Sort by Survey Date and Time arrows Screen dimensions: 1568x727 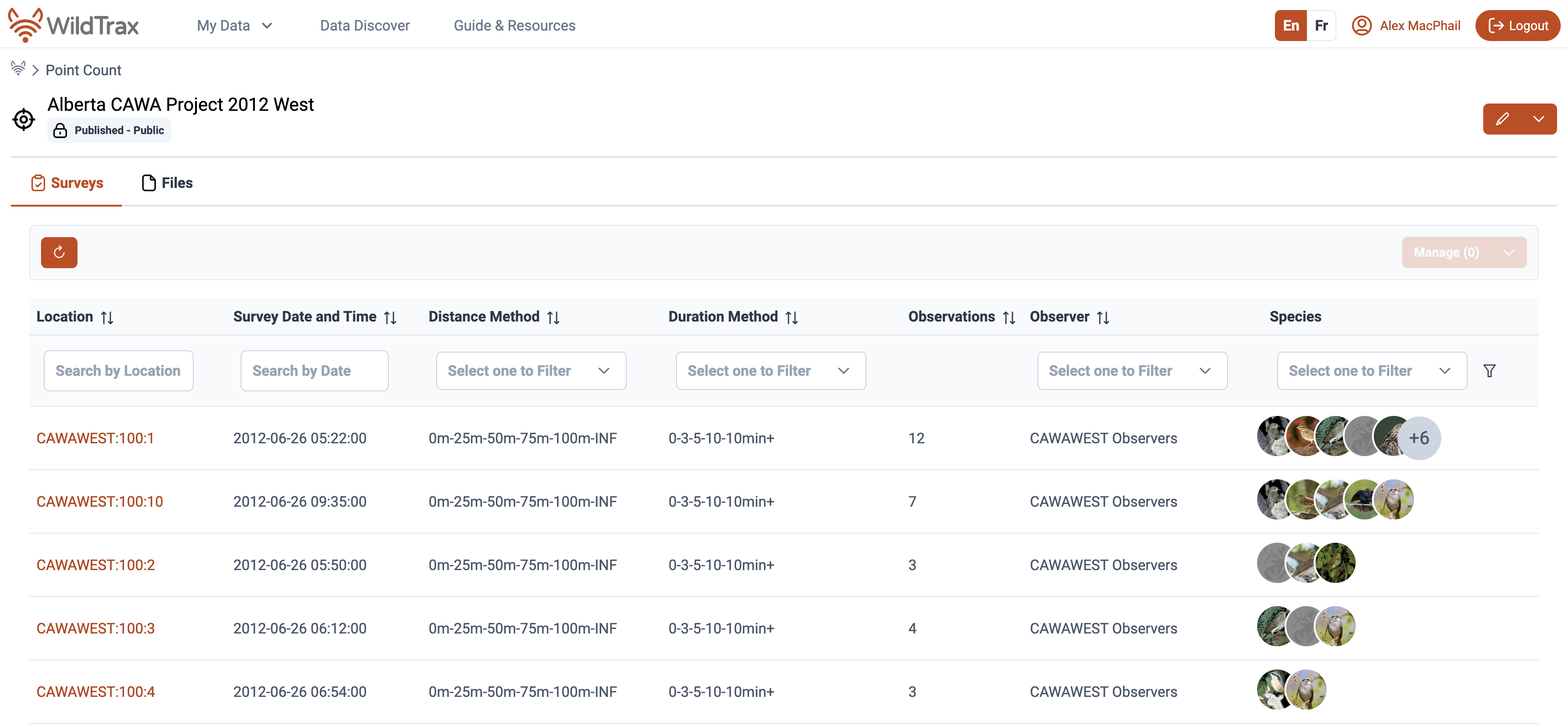point(391,317)
